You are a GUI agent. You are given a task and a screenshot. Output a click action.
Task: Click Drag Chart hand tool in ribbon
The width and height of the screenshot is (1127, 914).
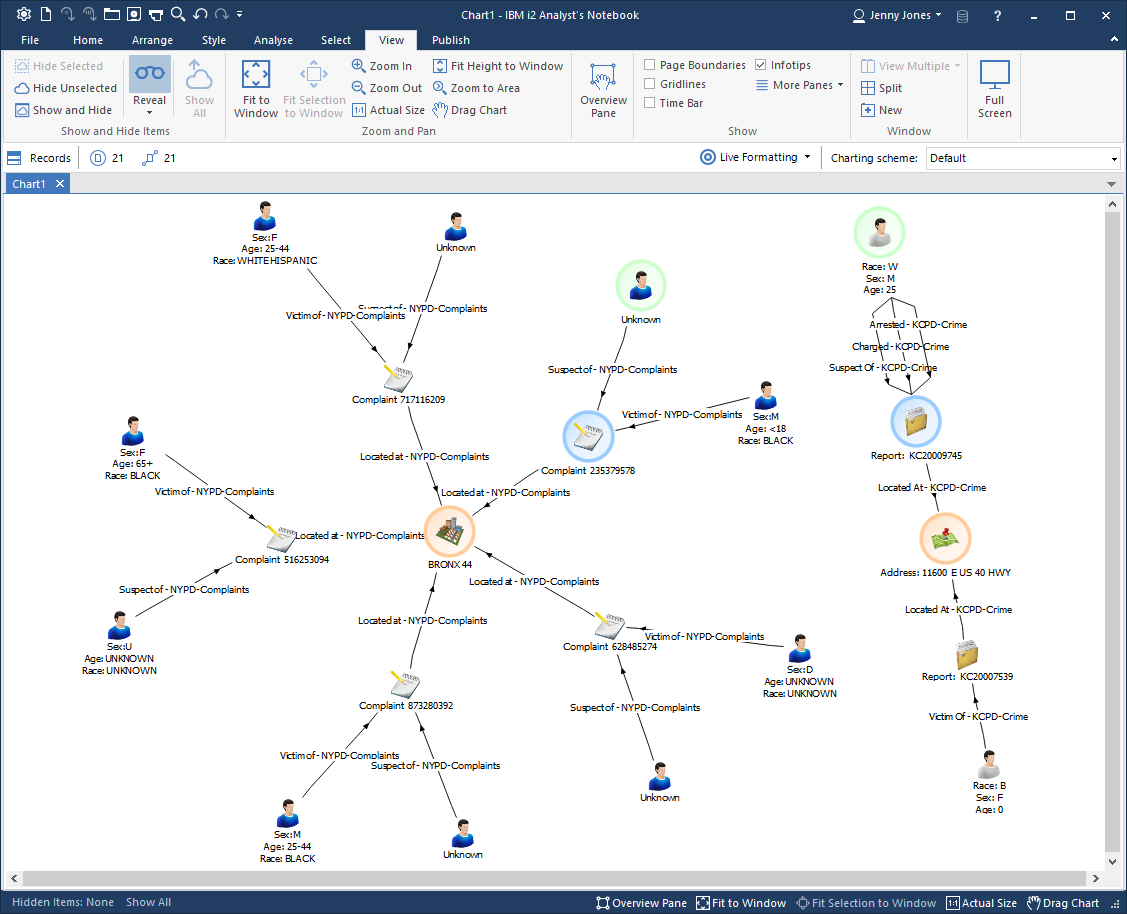[441, 110]
